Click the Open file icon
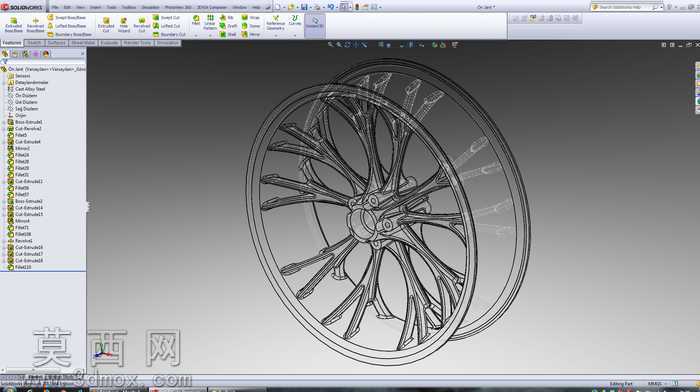 click(x=291, y=7)
